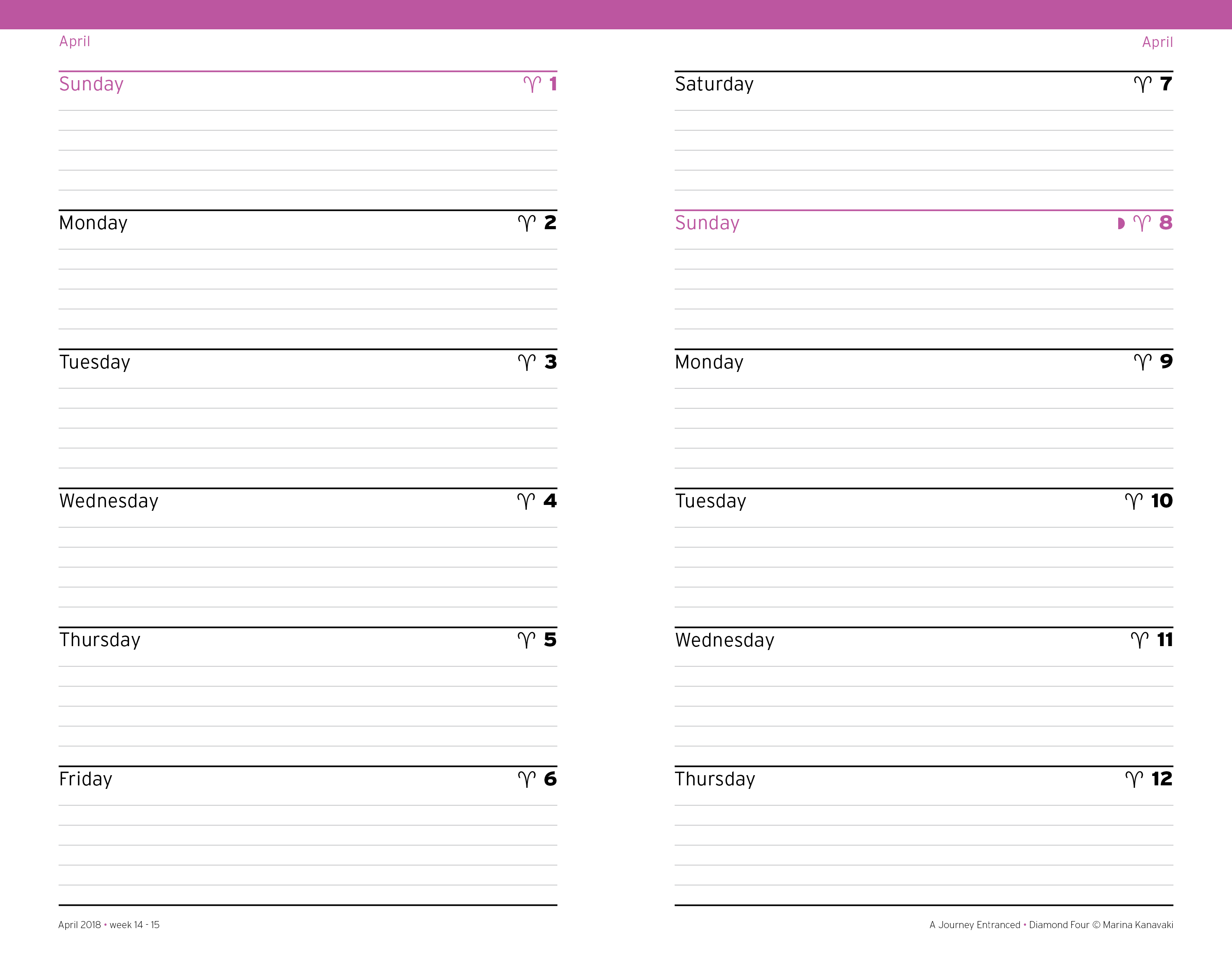Viewport: 1232px width, 968px height.
Task: Select the pink Sunday heading for April 1
Action: (x=91, y=84)
